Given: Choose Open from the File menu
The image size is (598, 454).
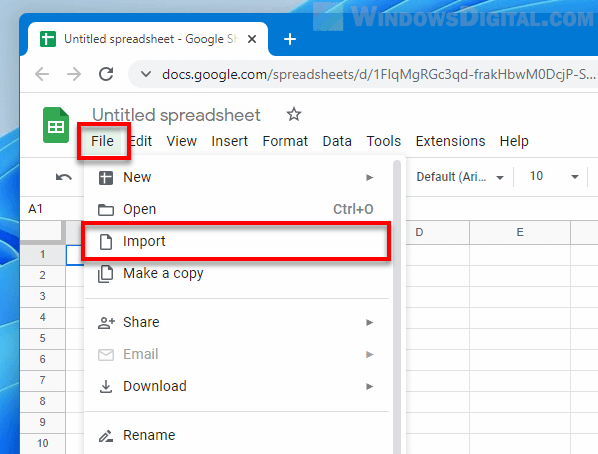Looking at the screenshot, I should pos(236,209).
